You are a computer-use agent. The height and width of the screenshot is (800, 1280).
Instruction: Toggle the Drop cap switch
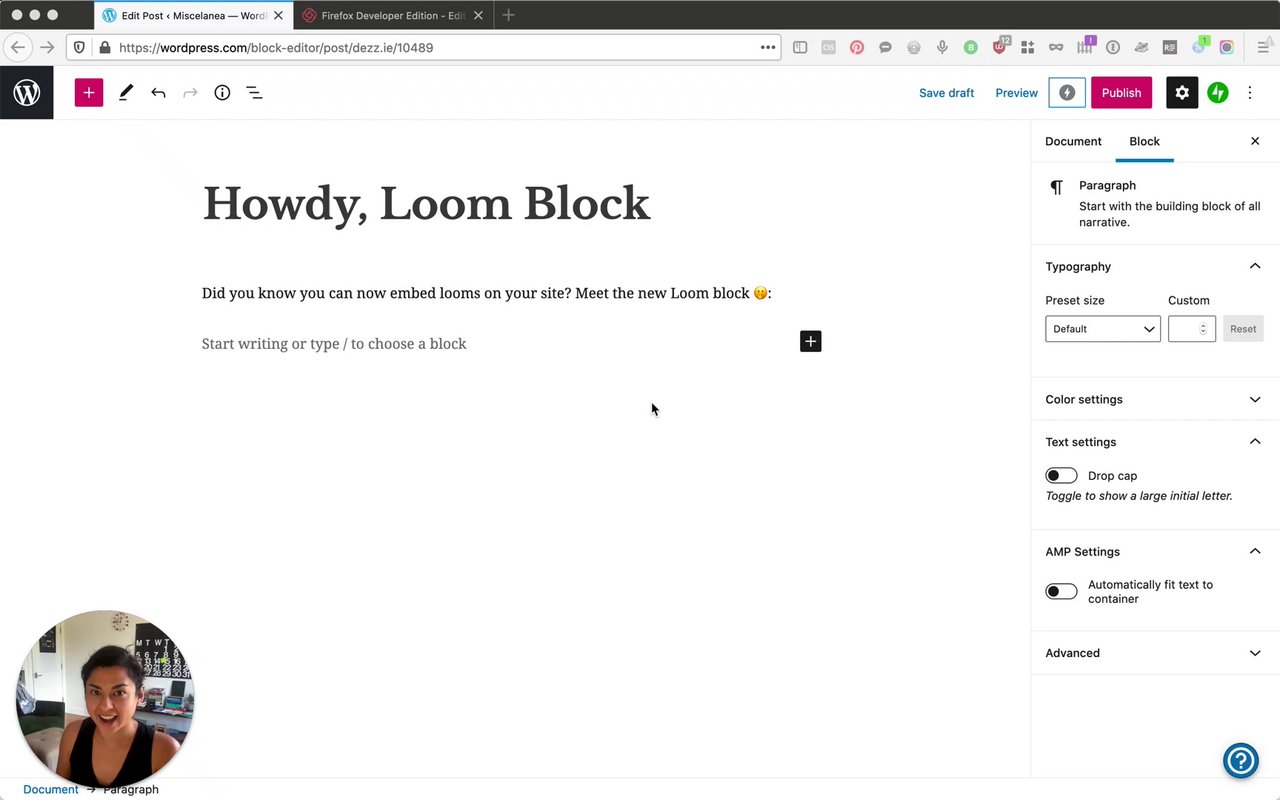(x=1061, y=476)
